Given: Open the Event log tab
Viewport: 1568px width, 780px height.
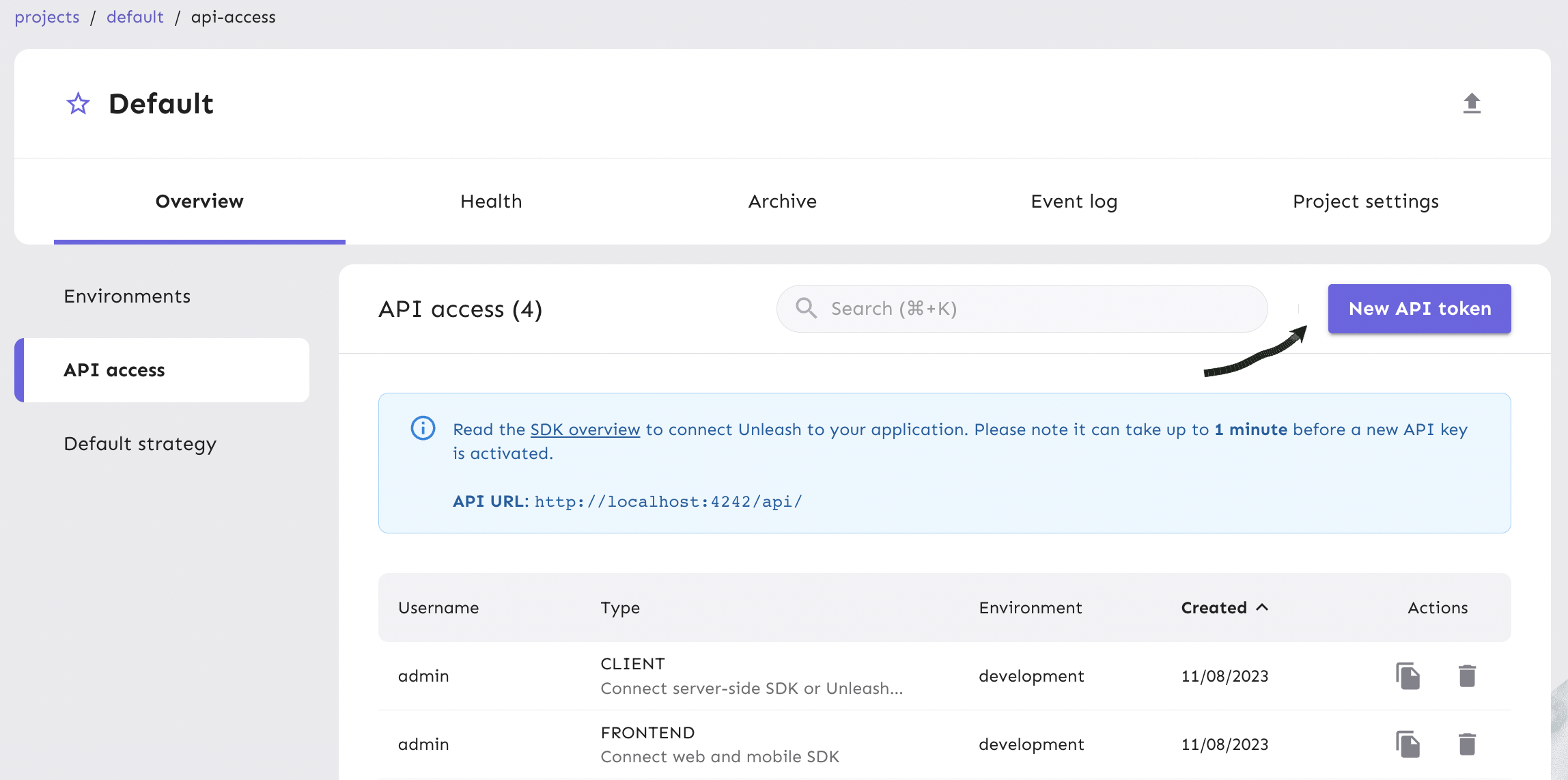Looking at the screenshot, I should [1074, 201].
